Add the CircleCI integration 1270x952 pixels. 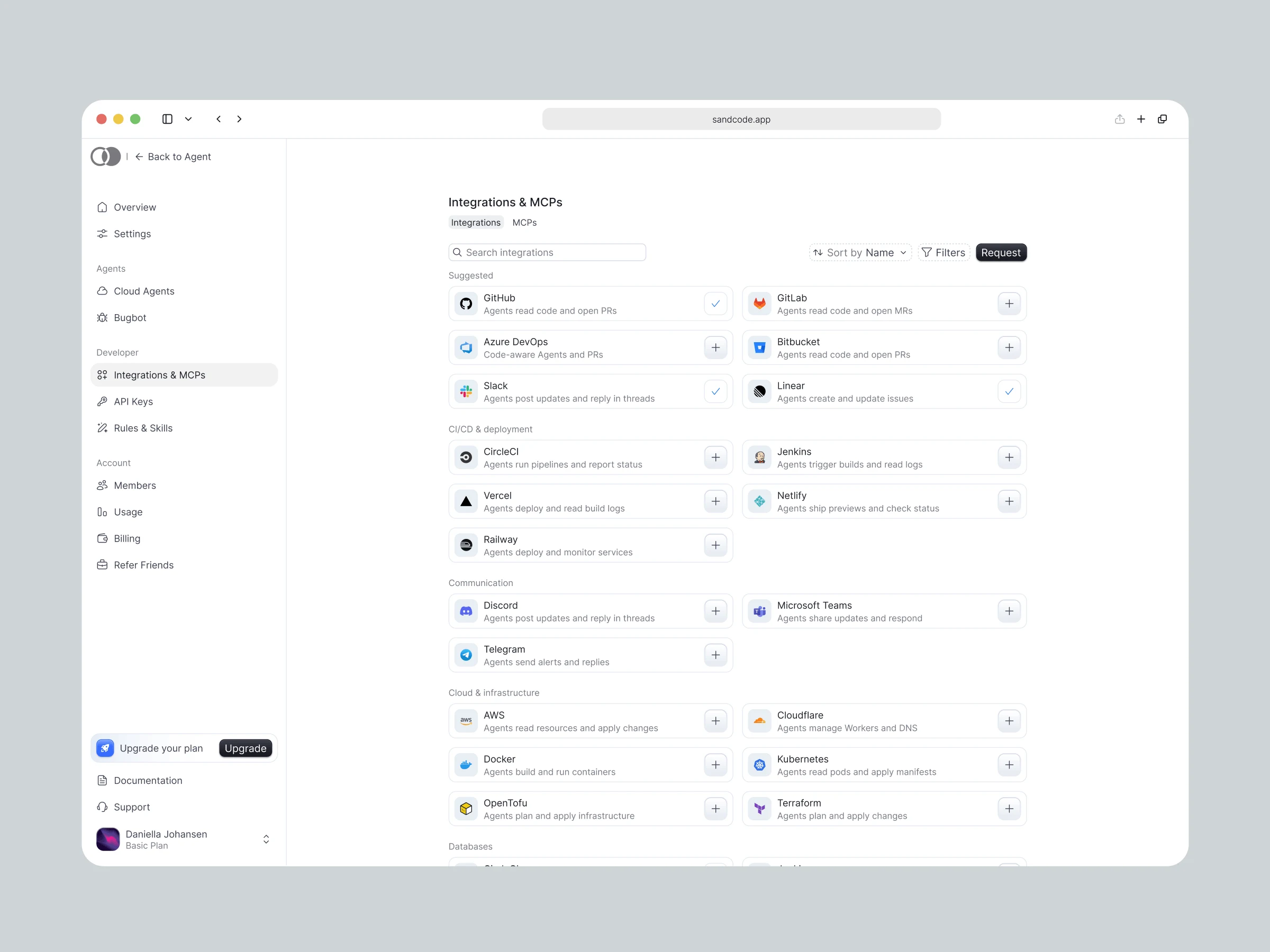[x=715, y=457]
